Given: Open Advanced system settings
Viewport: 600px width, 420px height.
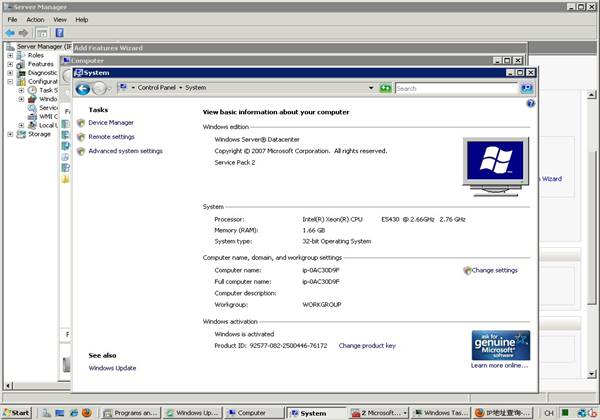Looking at the screenshot, I should coord(125,151).
